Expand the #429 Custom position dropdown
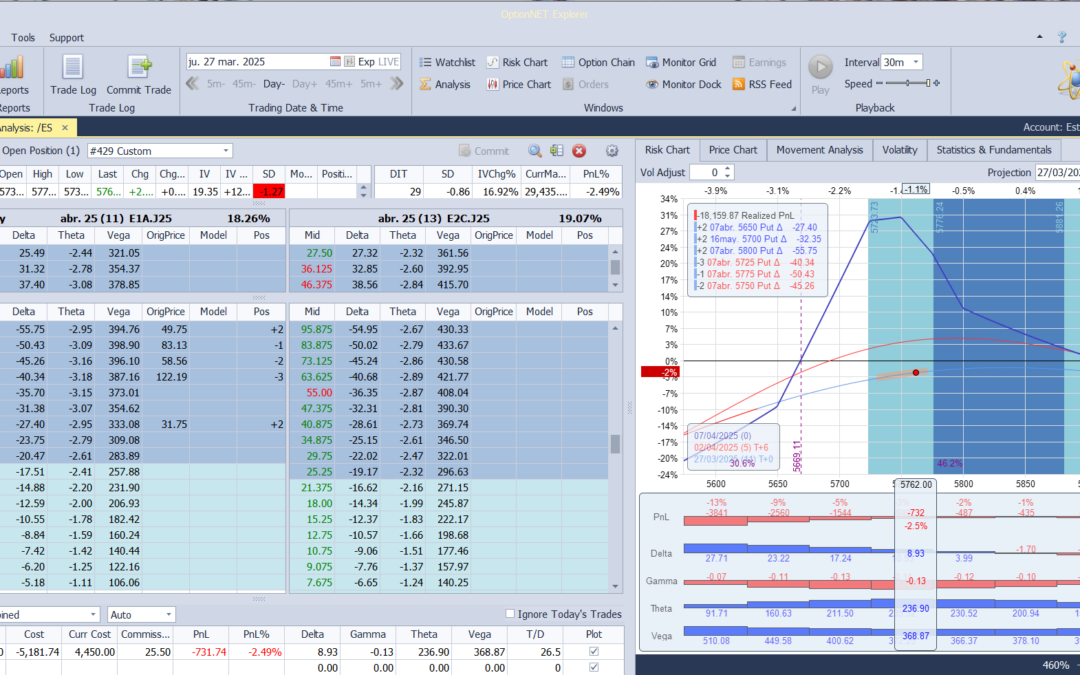Screen dimensions: 1080x675 point(226,151)
